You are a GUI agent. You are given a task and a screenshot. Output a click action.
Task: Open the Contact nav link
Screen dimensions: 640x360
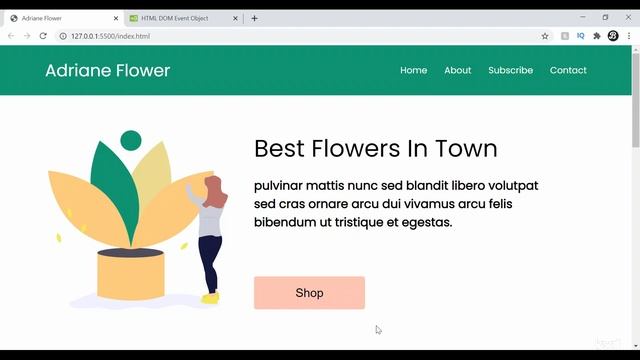tap(568, 70)
